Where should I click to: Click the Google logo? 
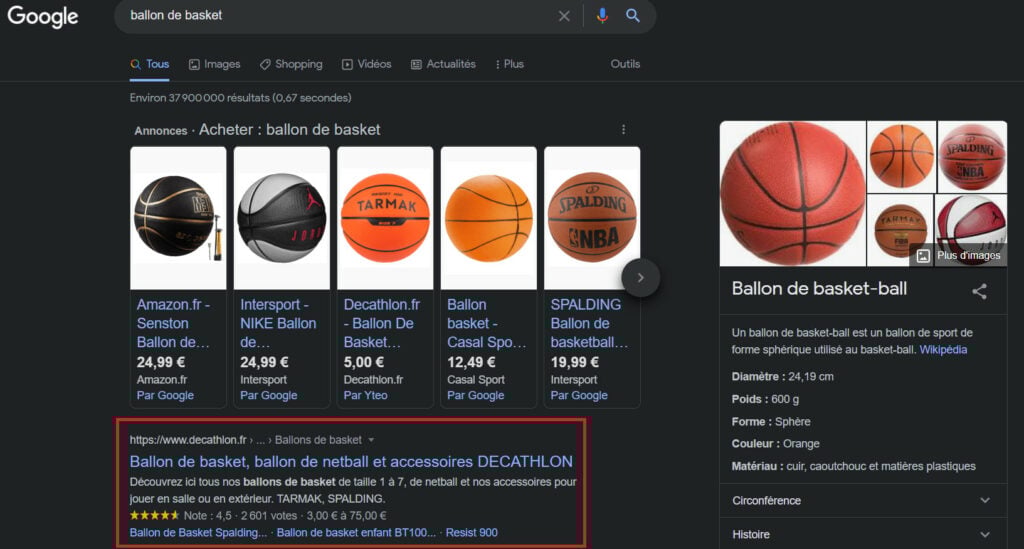pos(42,16)
